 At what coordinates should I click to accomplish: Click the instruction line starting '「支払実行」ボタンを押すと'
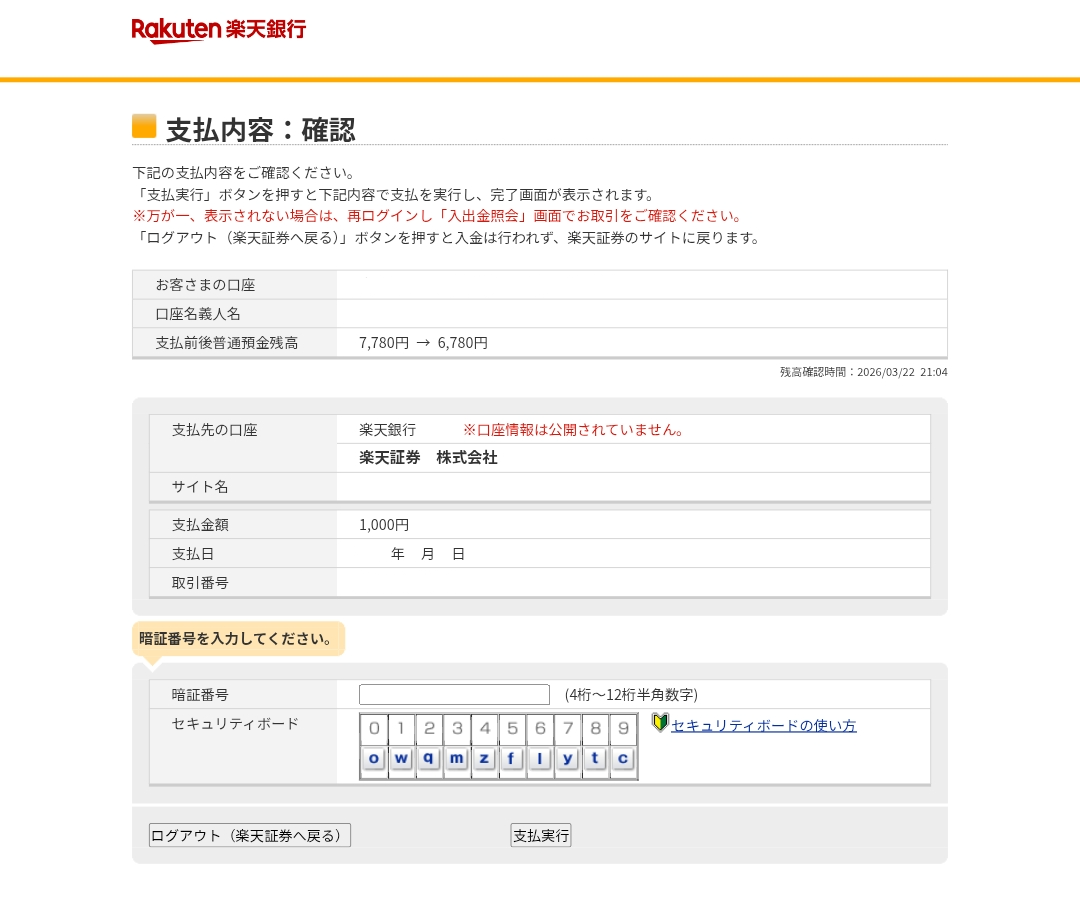(x=394, y=195)
